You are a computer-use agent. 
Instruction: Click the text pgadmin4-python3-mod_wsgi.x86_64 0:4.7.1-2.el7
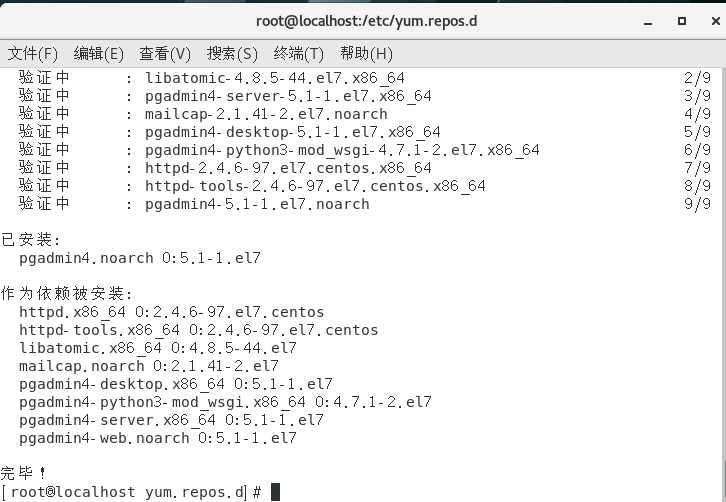pyautogui.click(x=225, y=402)
